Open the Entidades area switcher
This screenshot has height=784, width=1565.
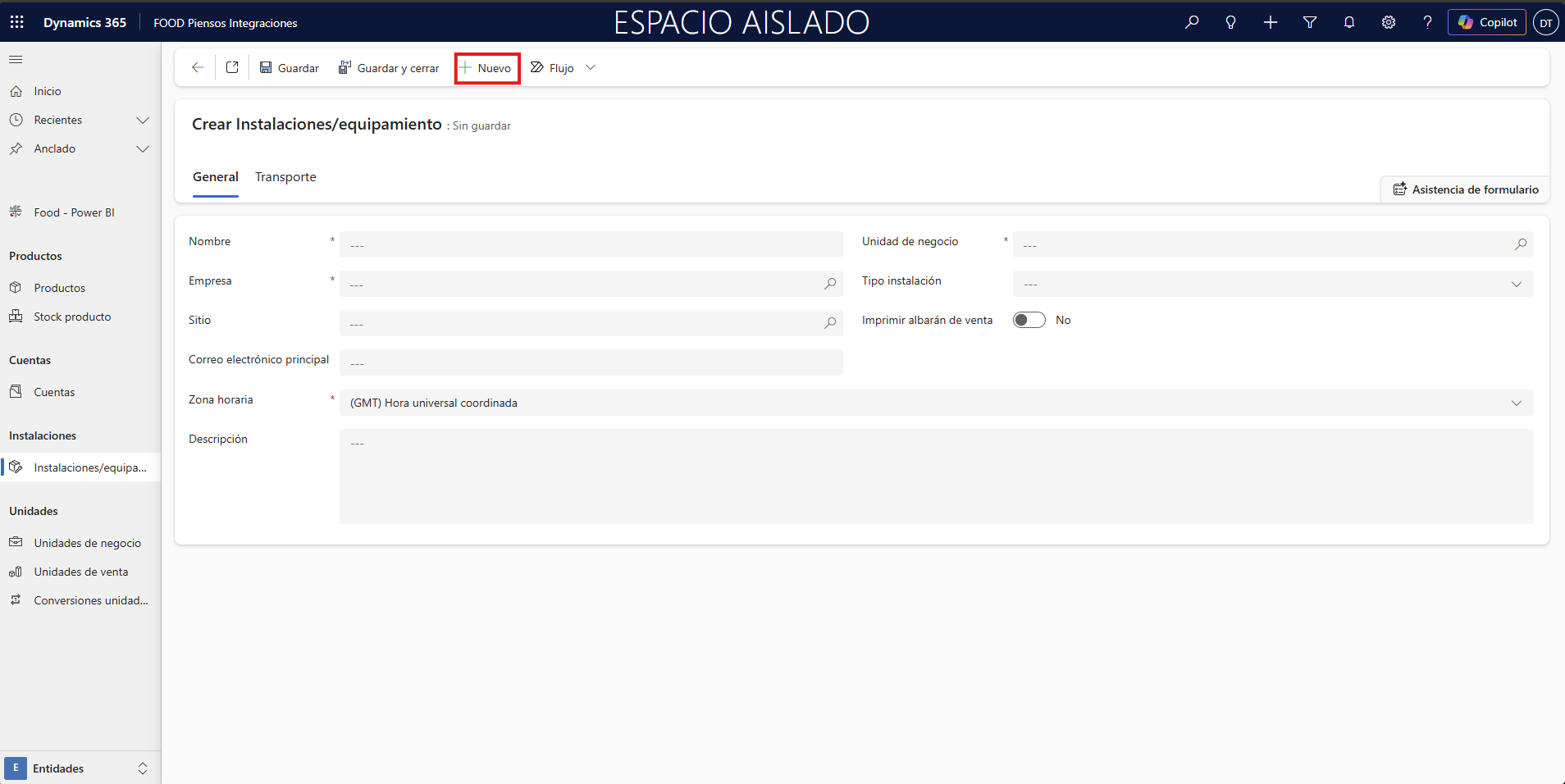point(80,768)
